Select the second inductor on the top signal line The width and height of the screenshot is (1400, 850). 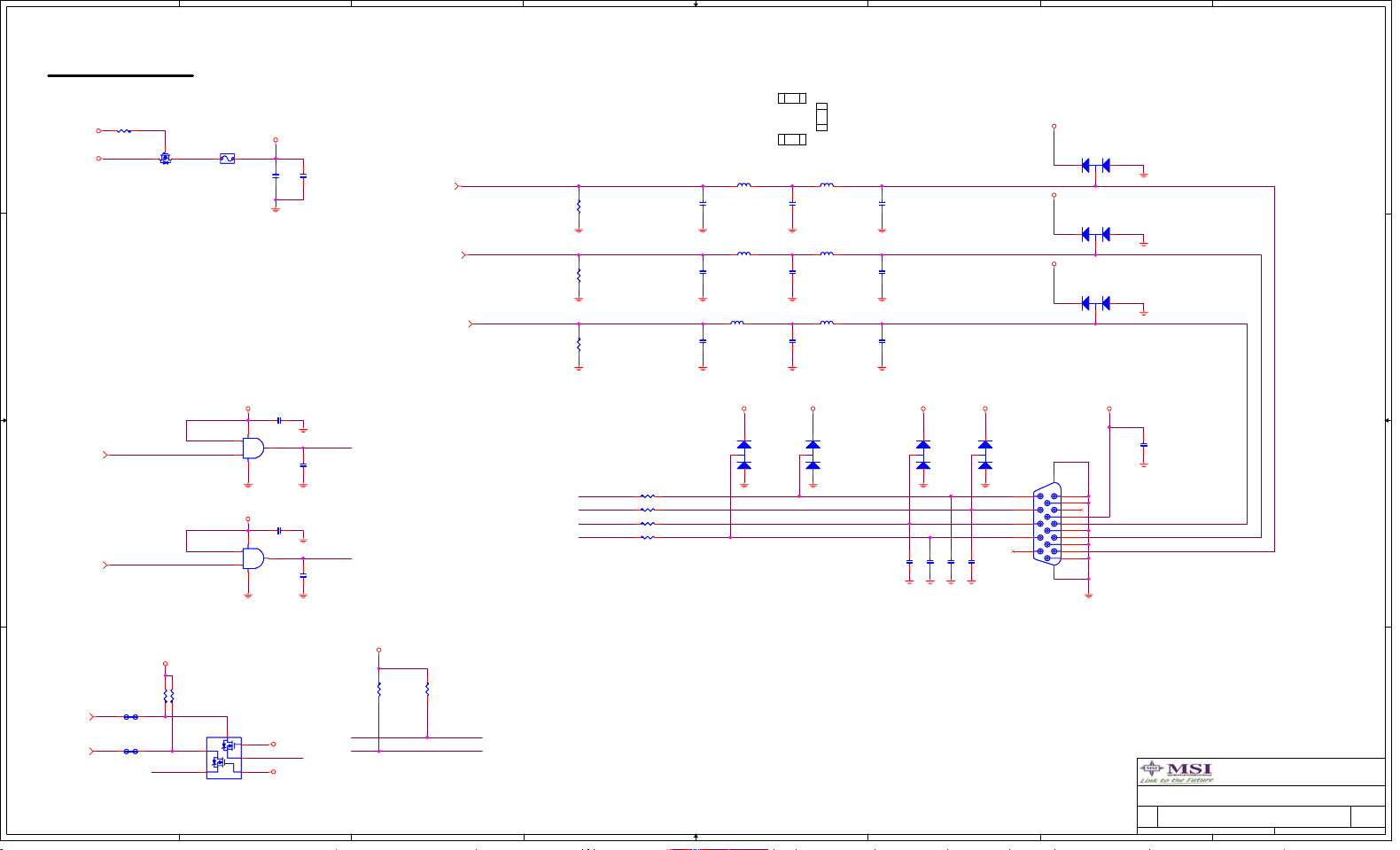point(827,185)
